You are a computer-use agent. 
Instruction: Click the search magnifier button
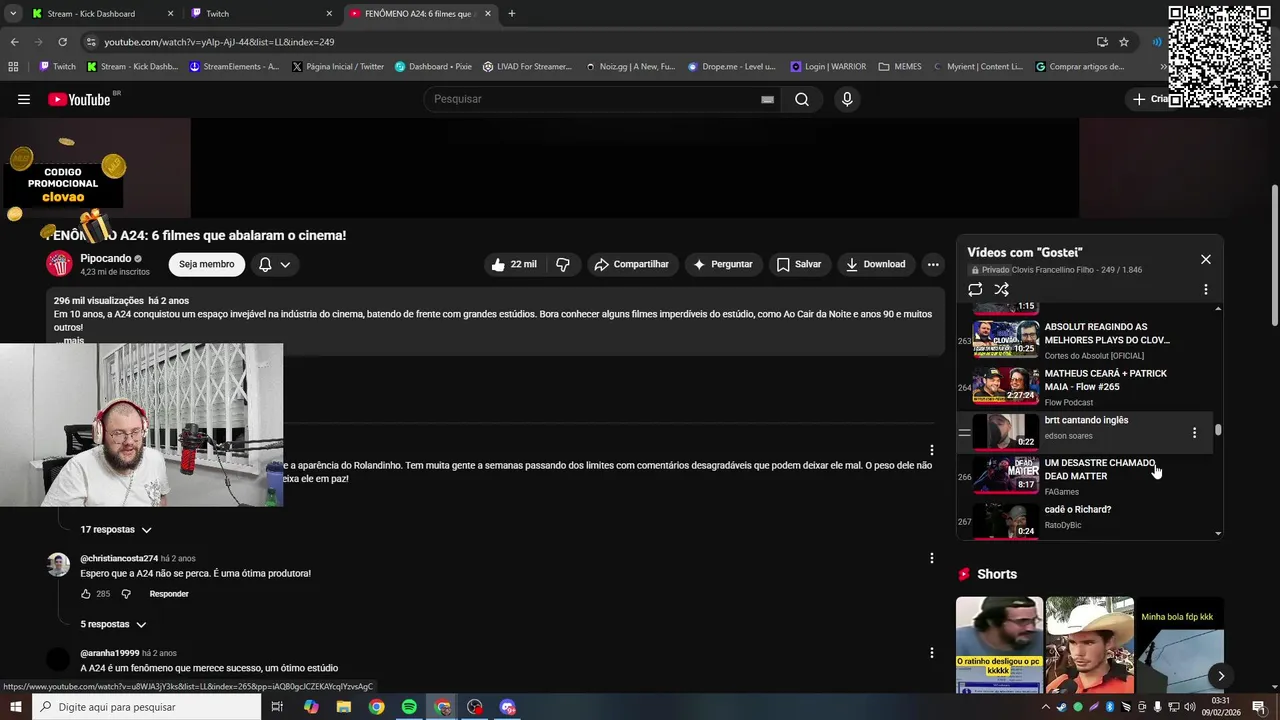click(x=802, y=99)
